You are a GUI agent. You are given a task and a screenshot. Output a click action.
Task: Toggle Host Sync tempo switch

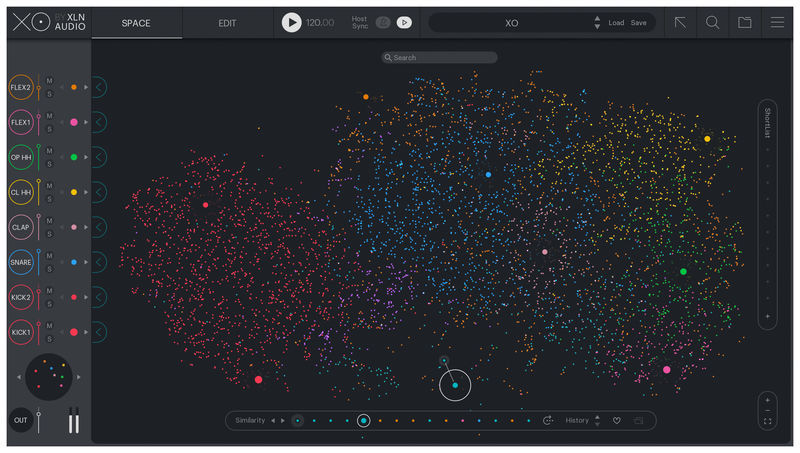(383, 22)
